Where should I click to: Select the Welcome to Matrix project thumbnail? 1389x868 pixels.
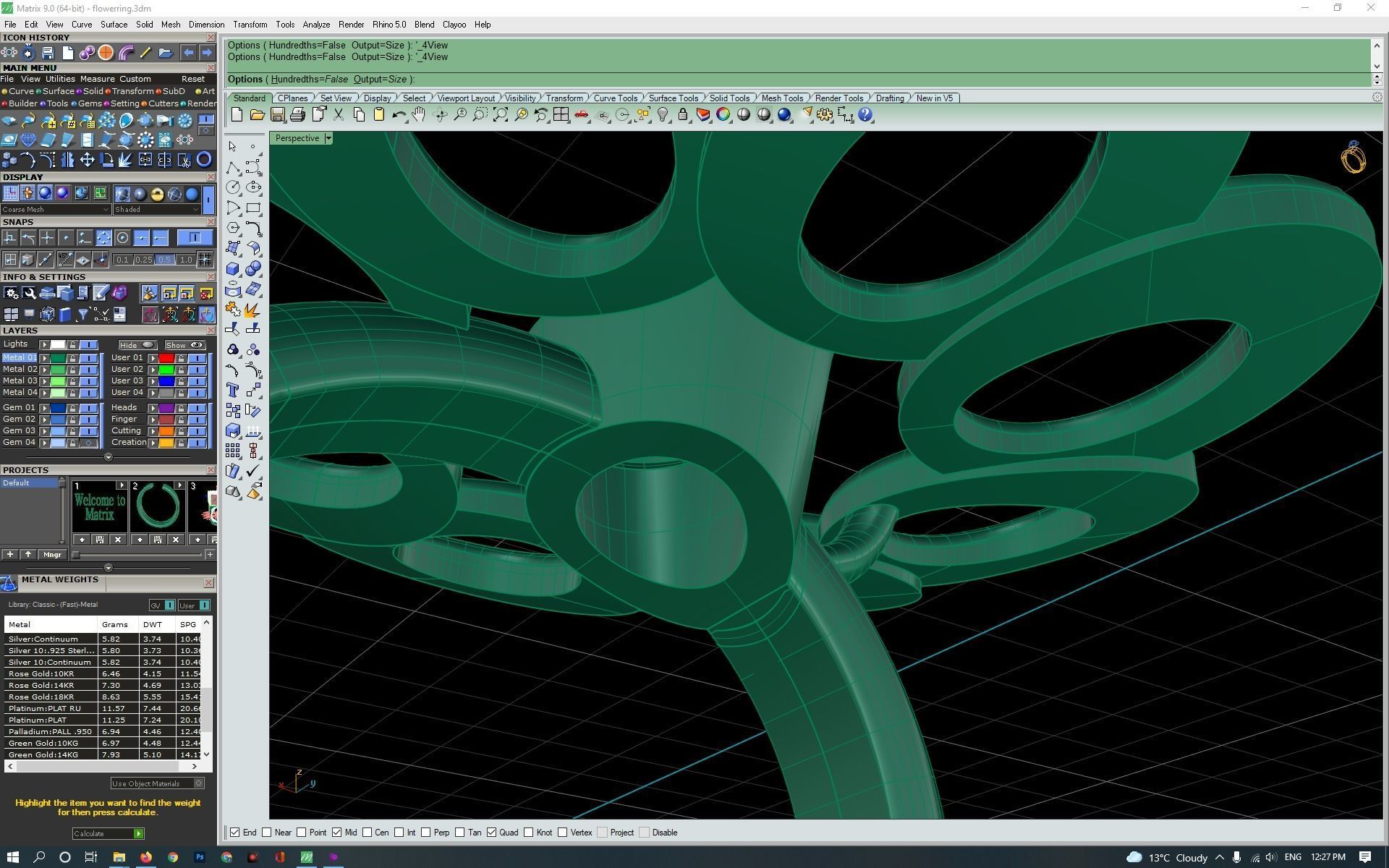pyautogui.click(x=99, y=507)
